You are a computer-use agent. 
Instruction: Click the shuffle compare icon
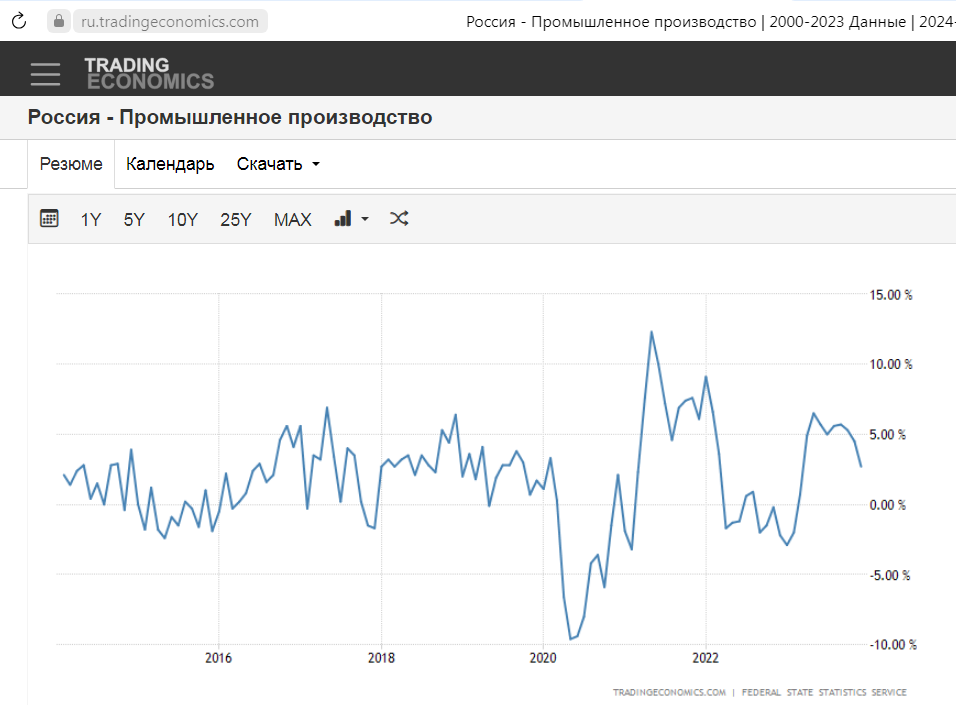coord(399,218)
